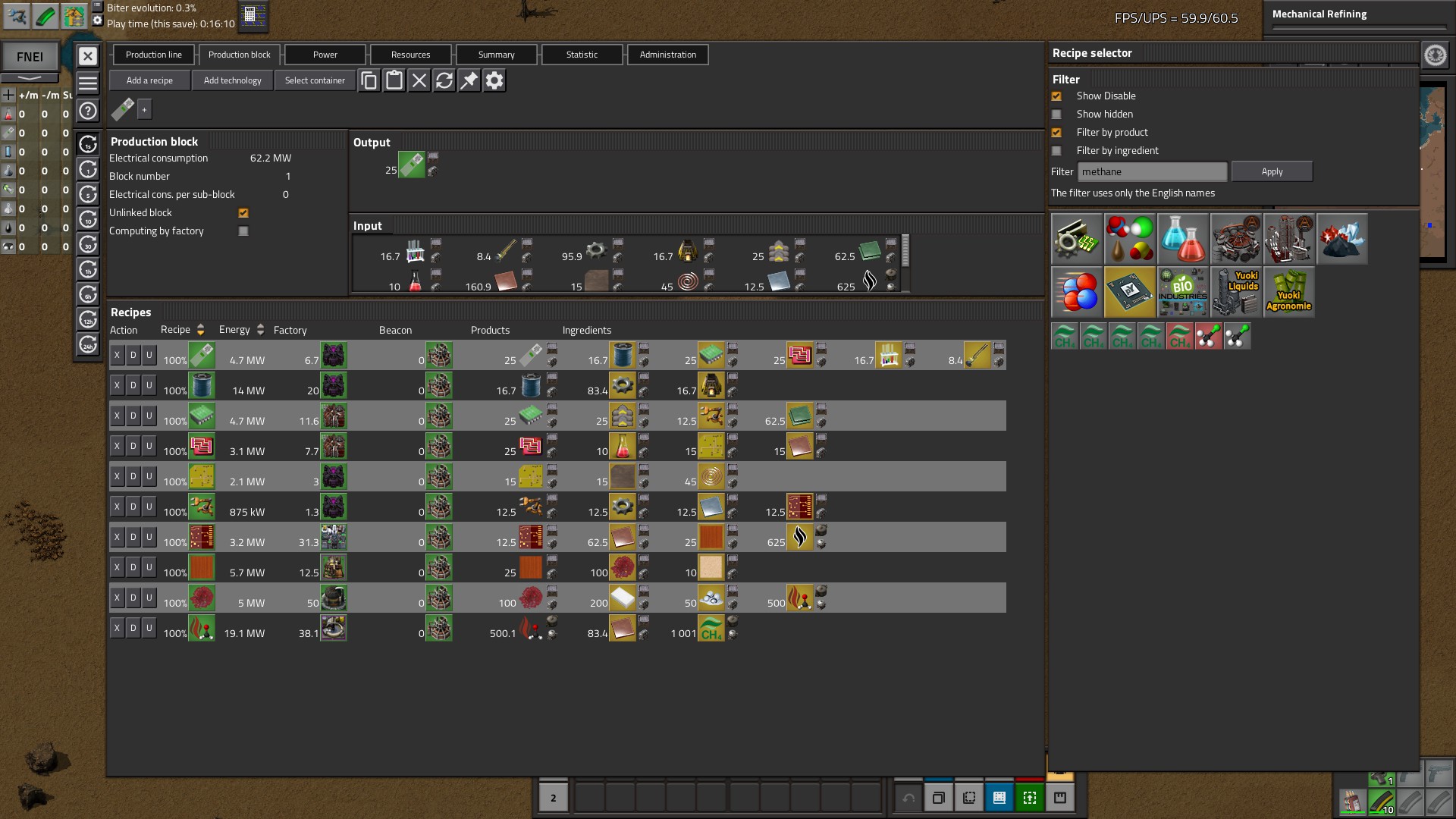
Task: Disable the Filter by product checkbox
Action: pos(1056,133)
